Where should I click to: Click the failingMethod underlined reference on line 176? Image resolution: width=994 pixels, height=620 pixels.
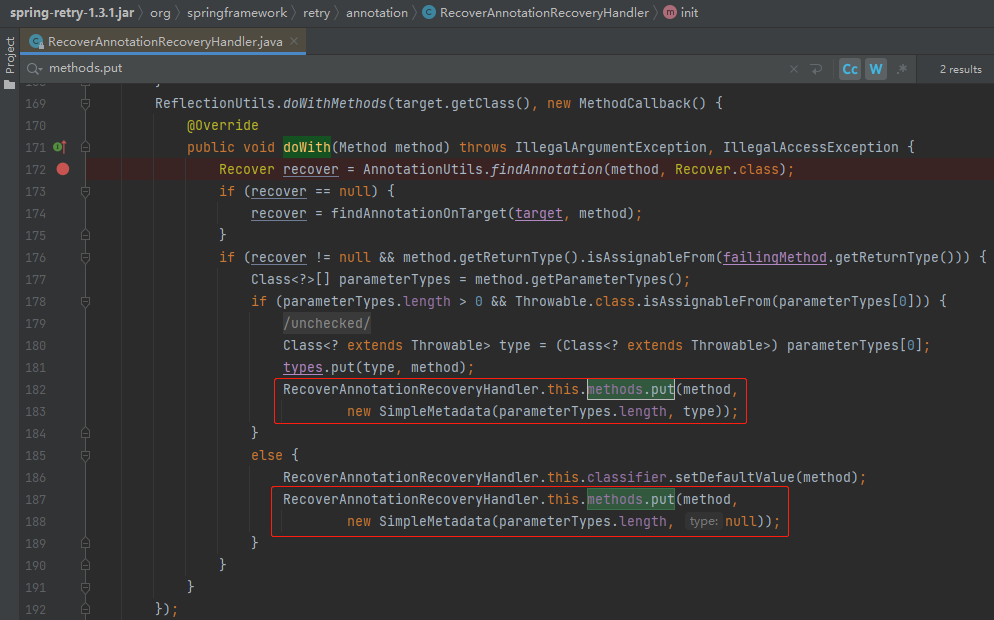(x=774, y=256)
